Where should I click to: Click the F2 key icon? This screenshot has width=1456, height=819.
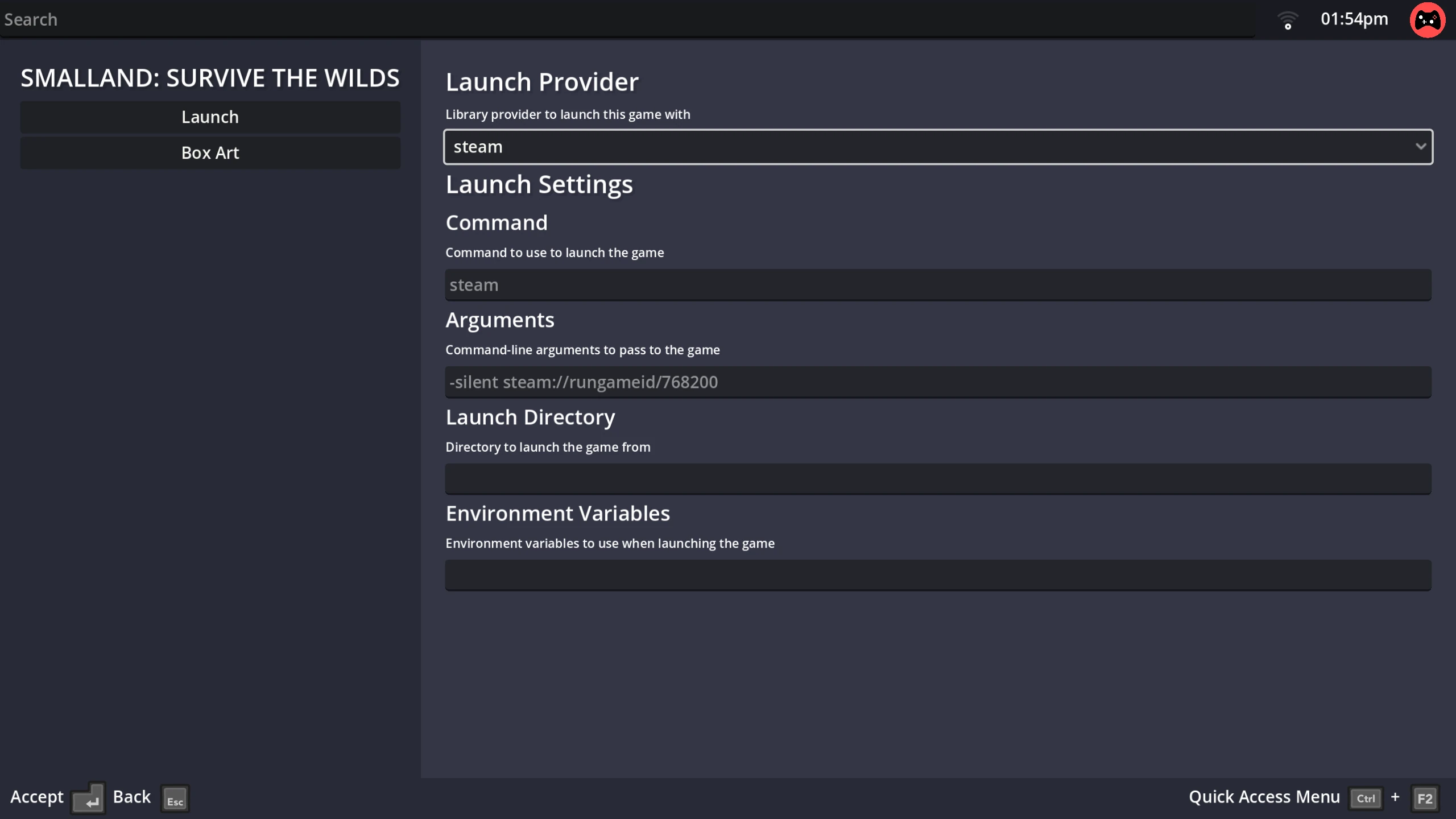point(1425,799)
